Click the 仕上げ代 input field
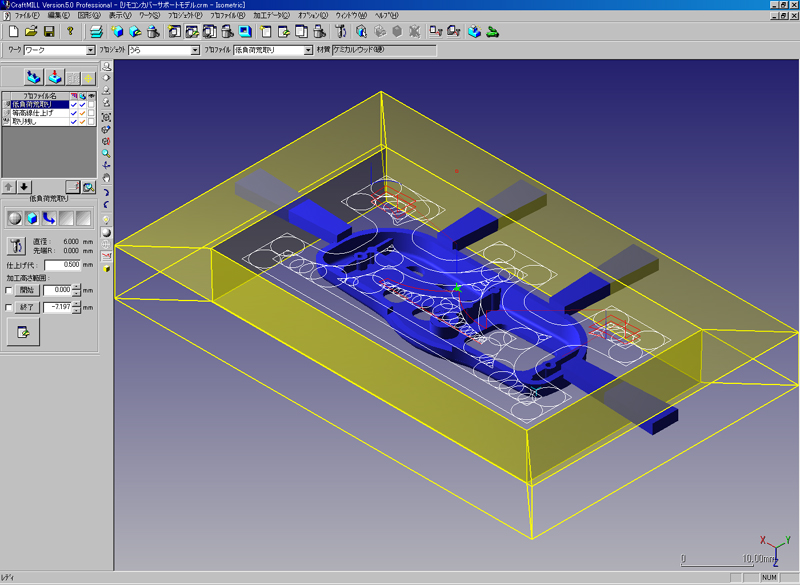This screenshot has width=800, height=585. pos(62,265)
